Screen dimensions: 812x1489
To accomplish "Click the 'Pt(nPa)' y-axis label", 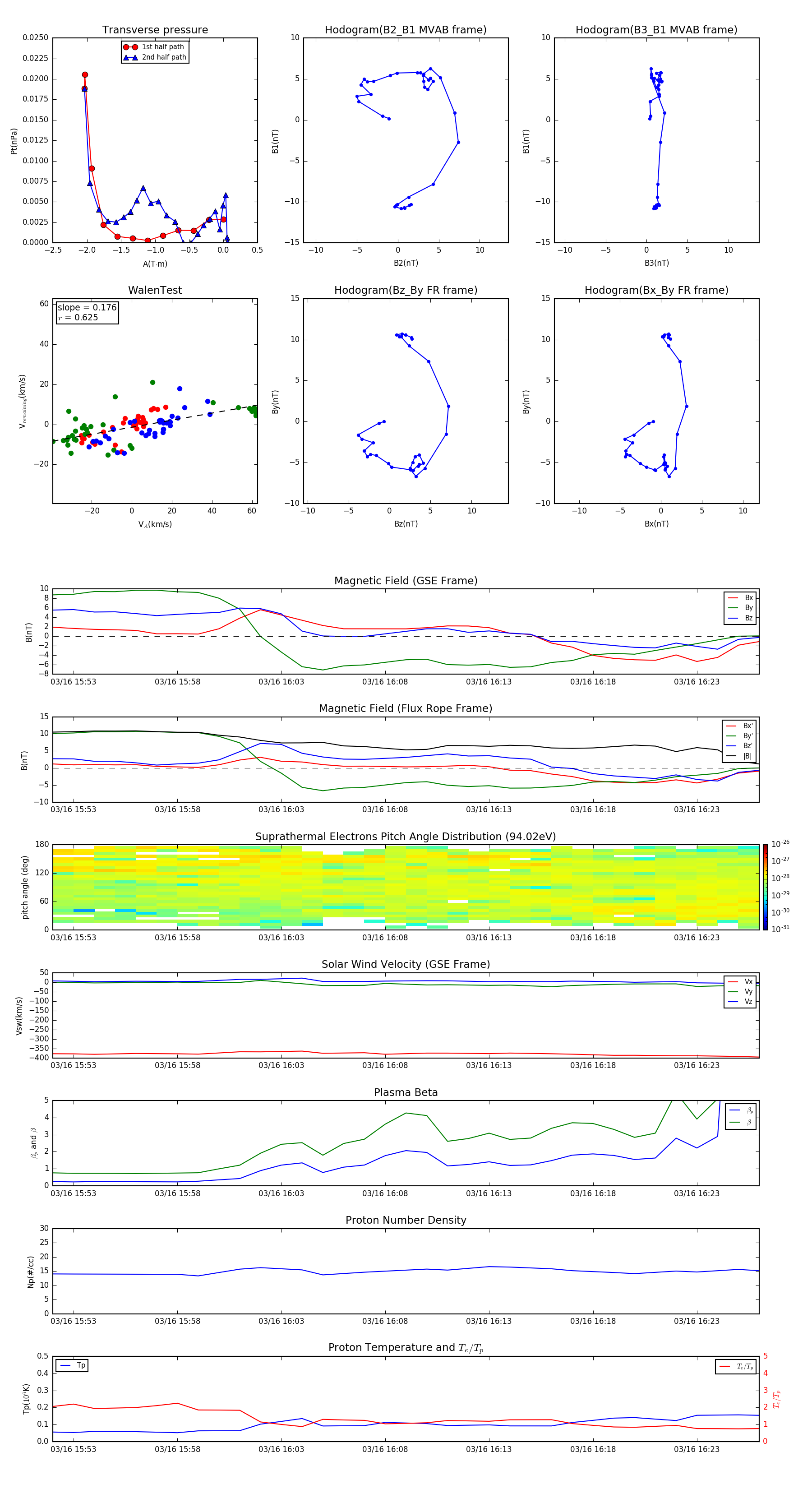I will click(14, 141).
